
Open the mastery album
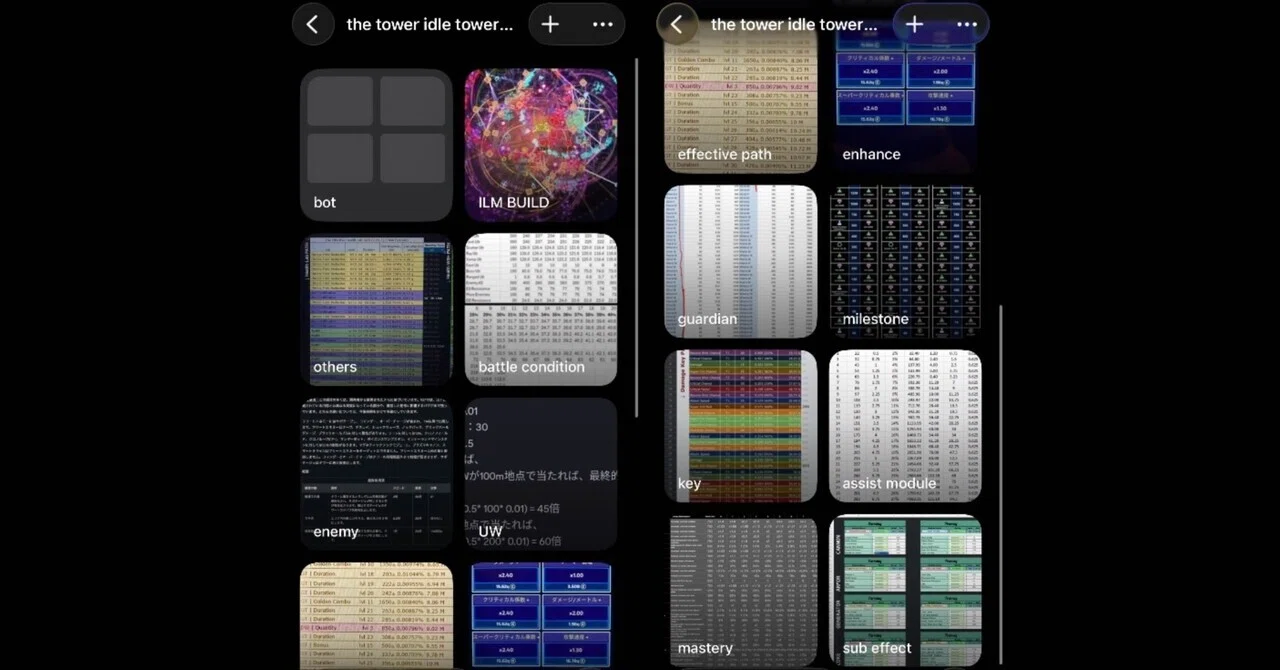pos(741,590)
